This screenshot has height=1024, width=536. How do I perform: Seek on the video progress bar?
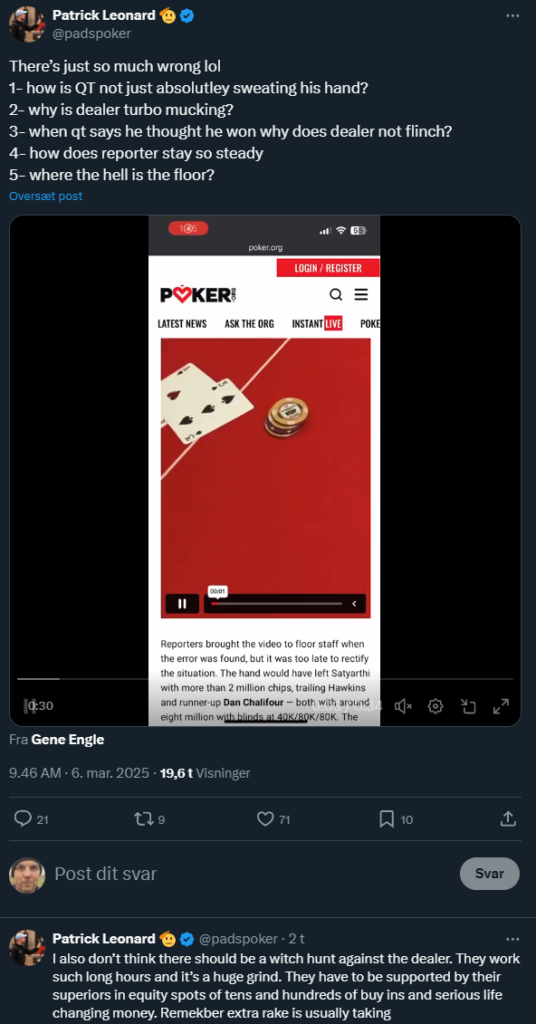[265, 679]
